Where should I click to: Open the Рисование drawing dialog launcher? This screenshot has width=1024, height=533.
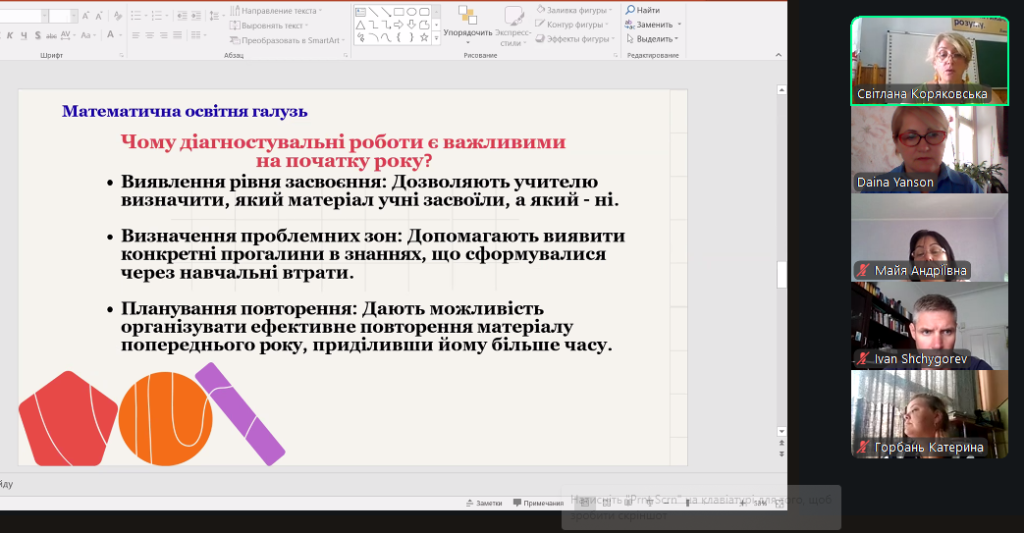pos(615,56)
